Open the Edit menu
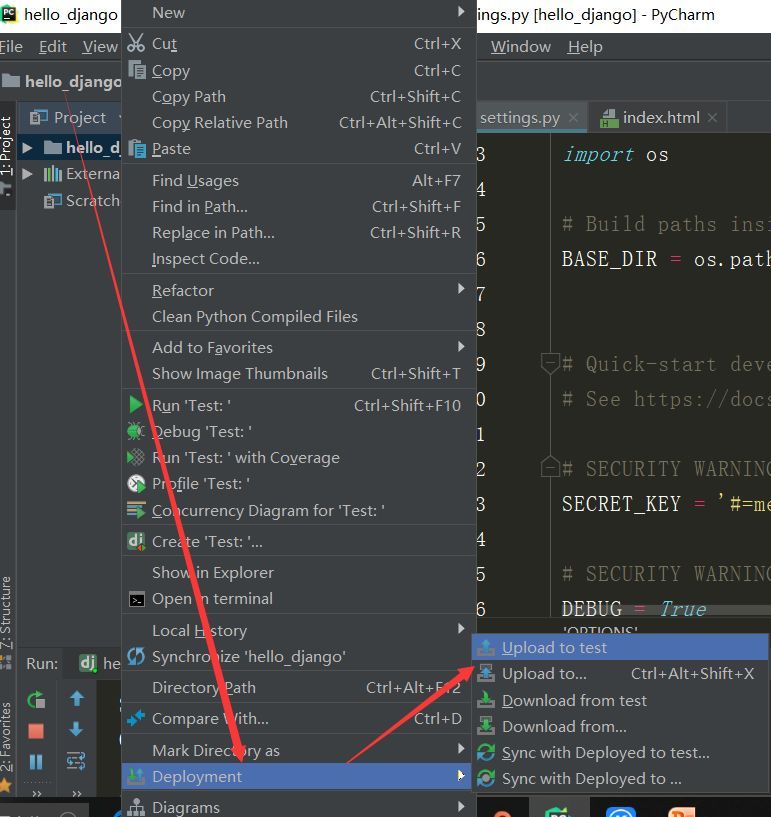Screen dimensions: 771x817 (x=53, y=47)
